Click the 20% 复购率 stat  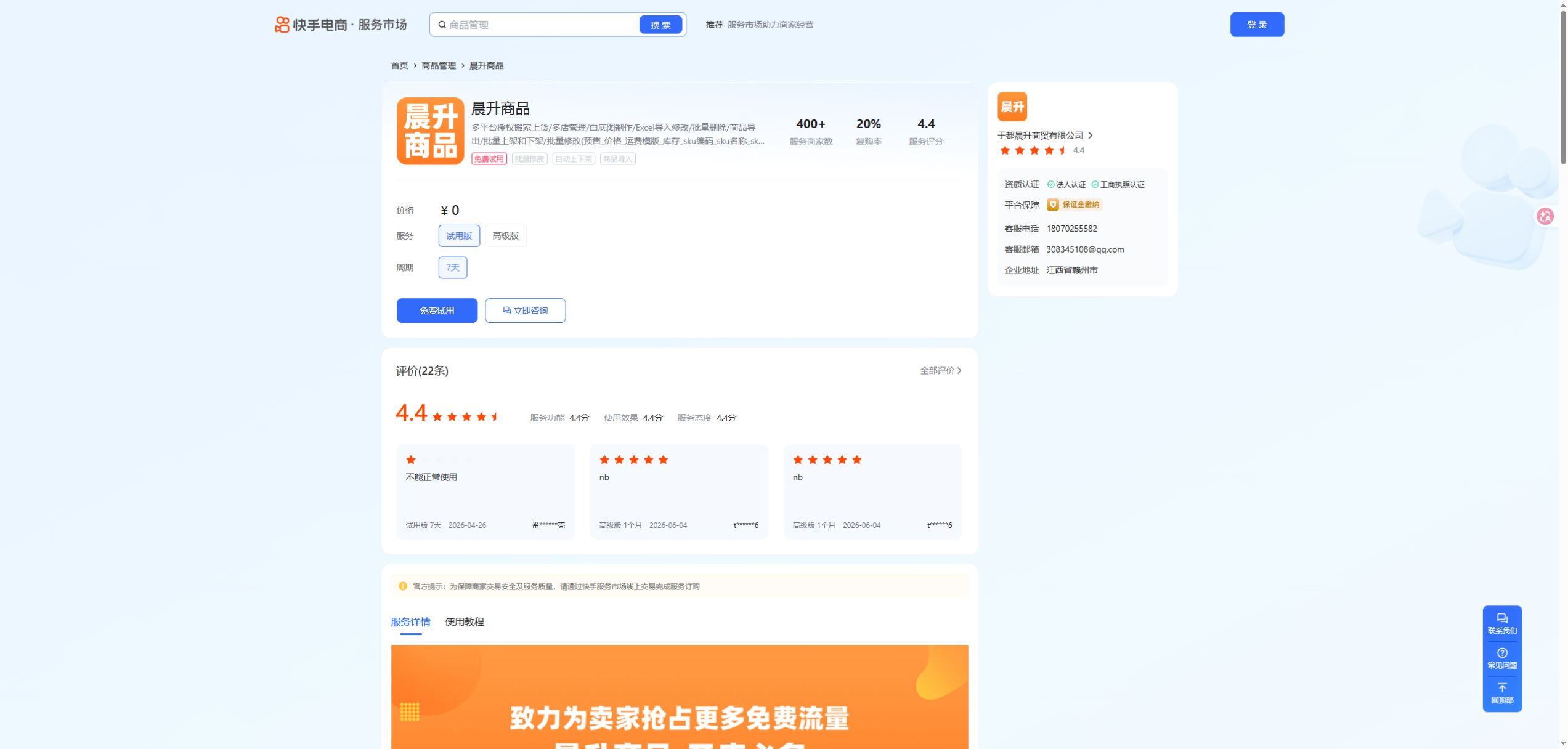867,132
